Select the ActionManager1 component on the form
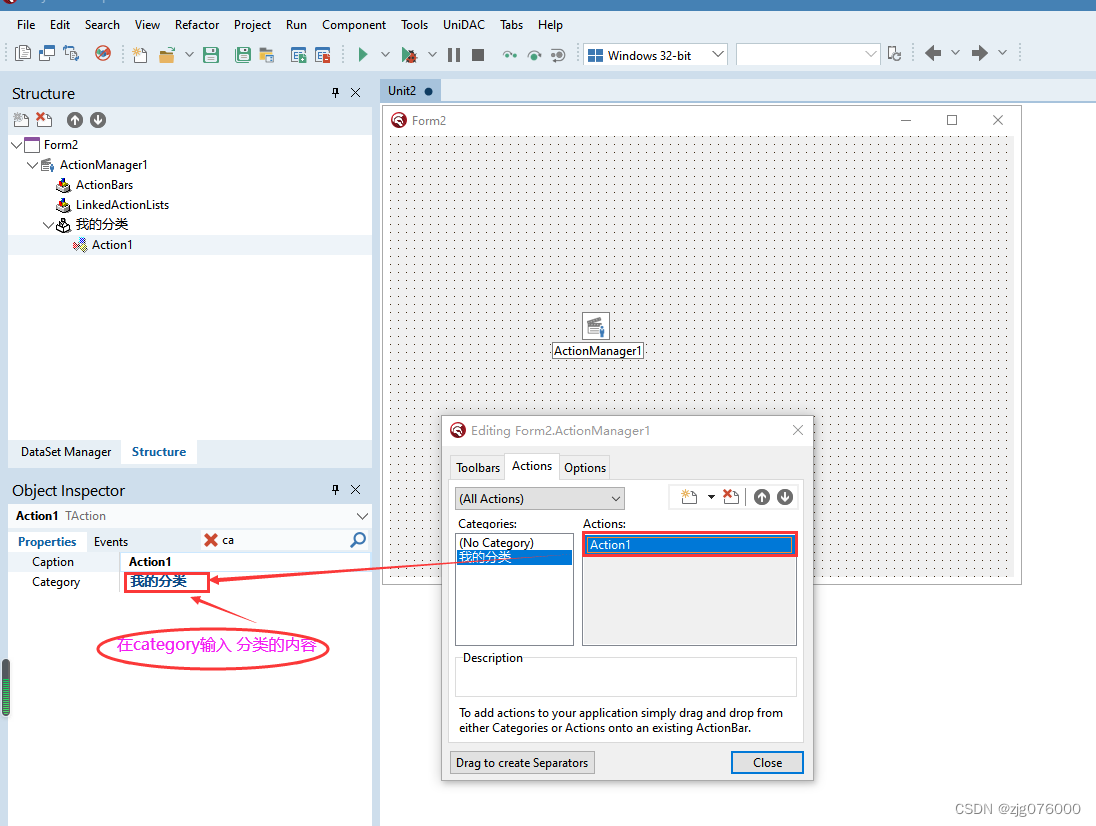The width and height of the screenshot is (1096, 826). [x=596, y=326]
